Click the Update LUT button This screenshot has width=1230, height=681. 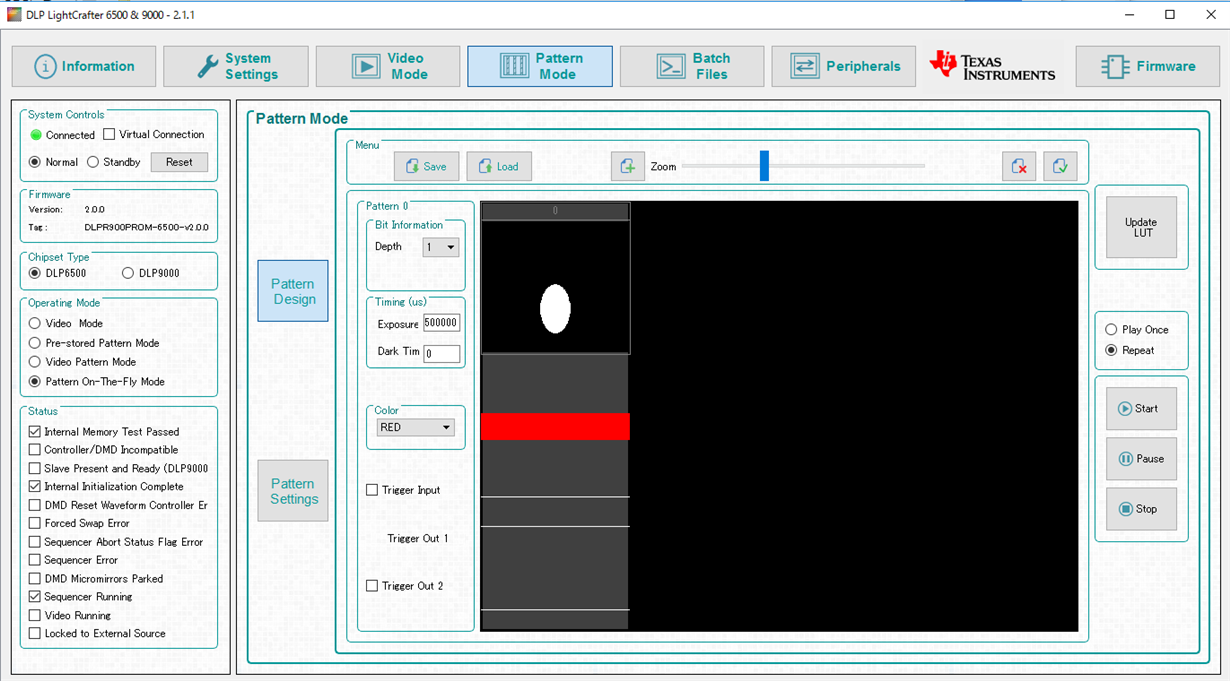coord(1141,227)
